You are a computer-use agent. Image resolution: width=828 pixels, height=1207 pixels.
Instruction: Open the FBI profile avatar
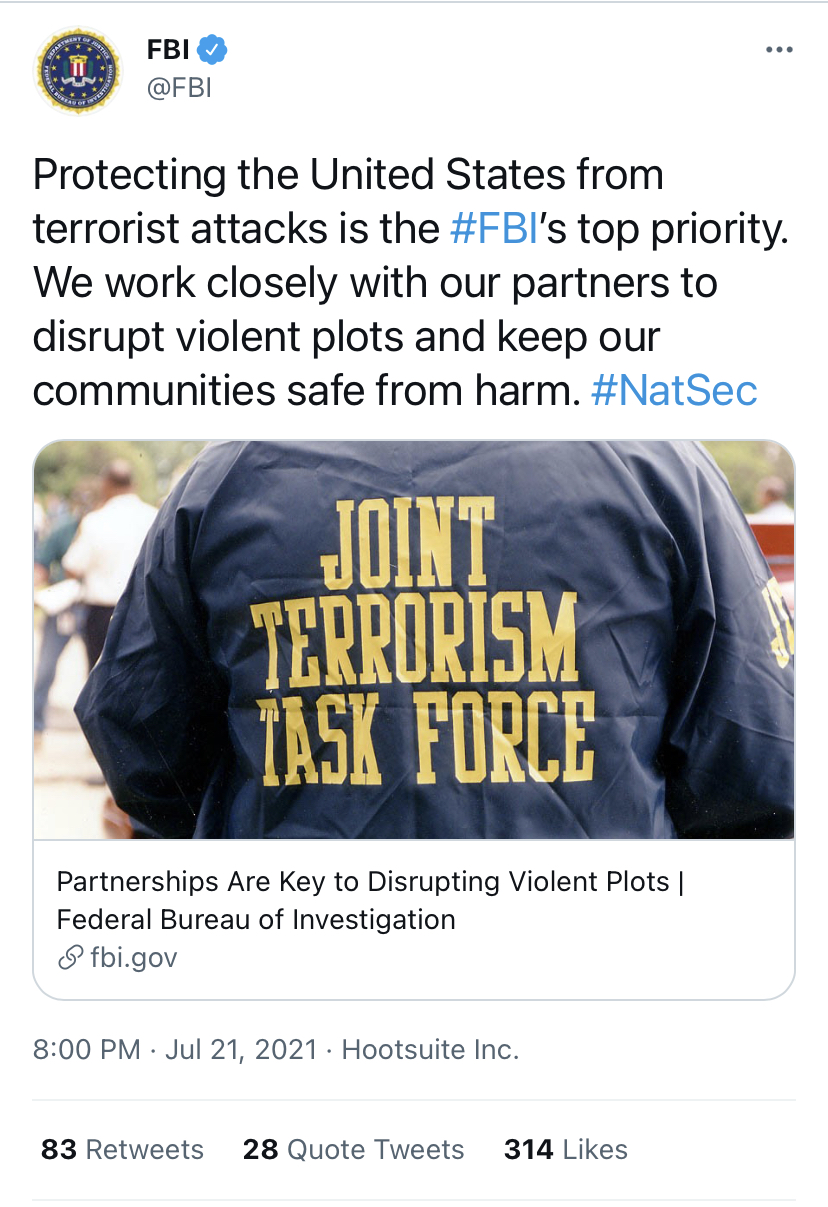[x=77, y=72]
